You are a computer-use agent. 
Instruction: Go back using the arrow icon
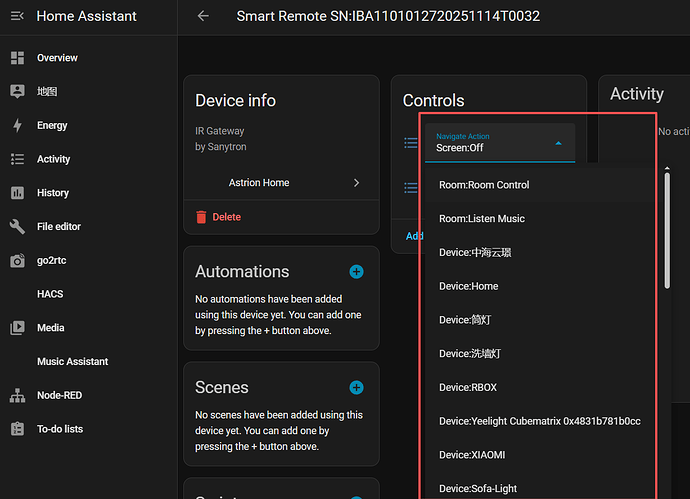(x=203, y=16)
